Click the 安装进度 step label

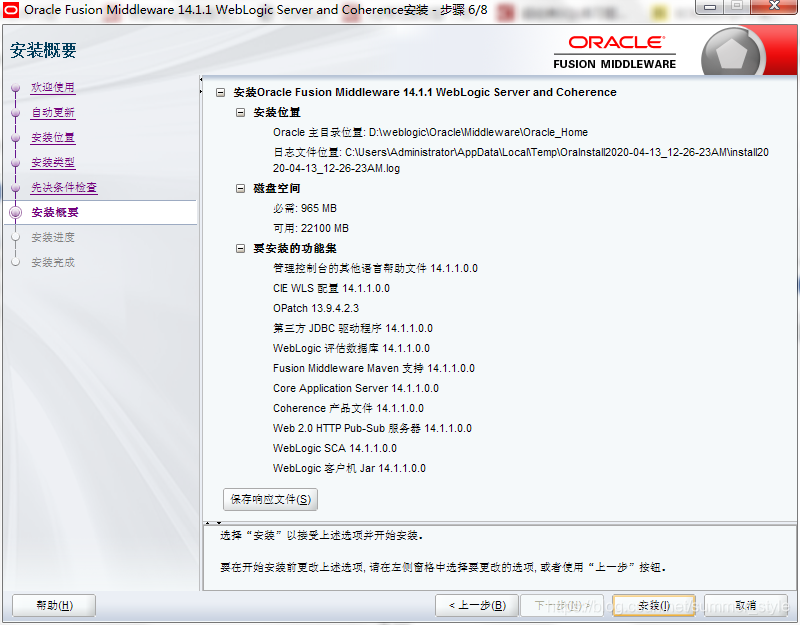coord(53,237)
